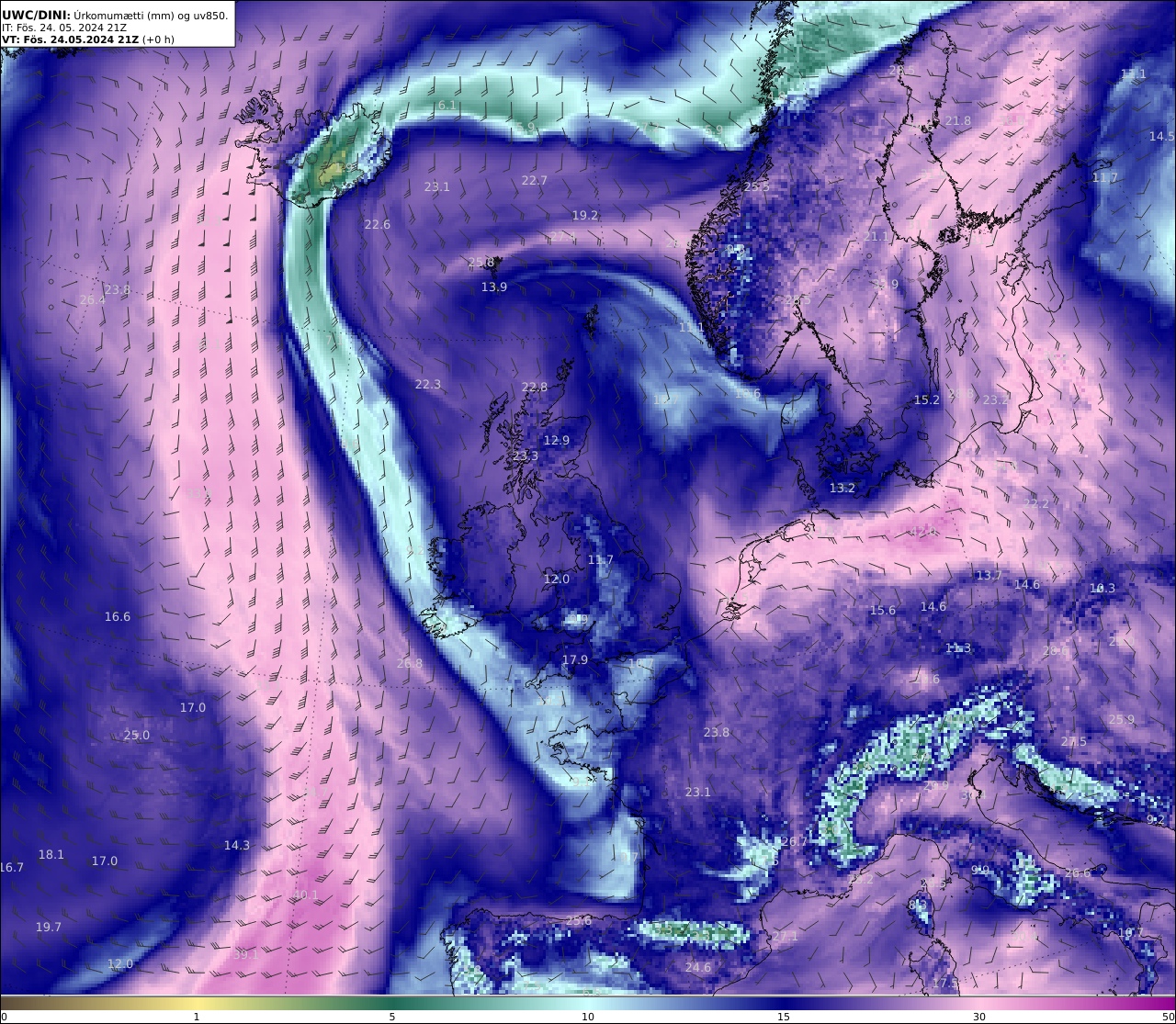Screen dimensions: 1176x1024
Task: Click the 23.3 value over western Scotland
Action: pyautogui.click(x=526, y=456)
